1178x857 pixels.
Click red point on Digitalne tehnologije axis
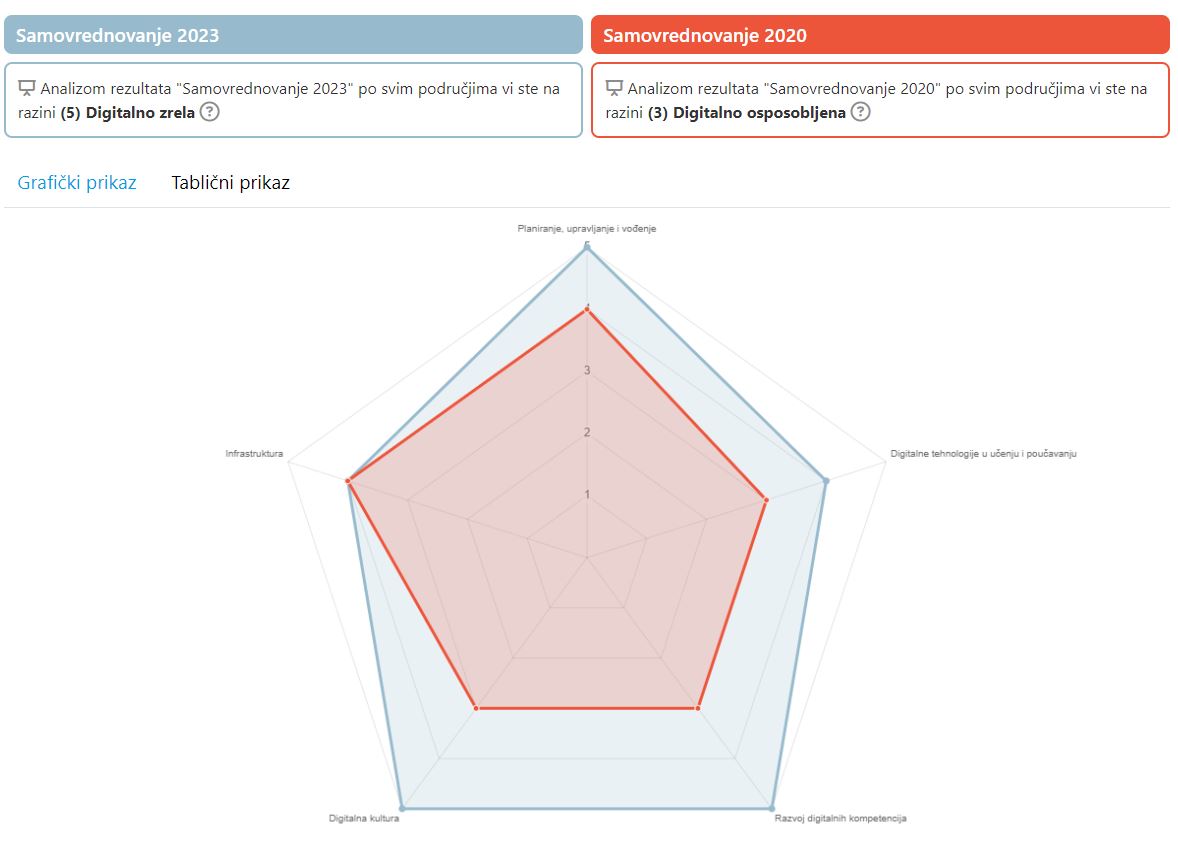point(766,499)
